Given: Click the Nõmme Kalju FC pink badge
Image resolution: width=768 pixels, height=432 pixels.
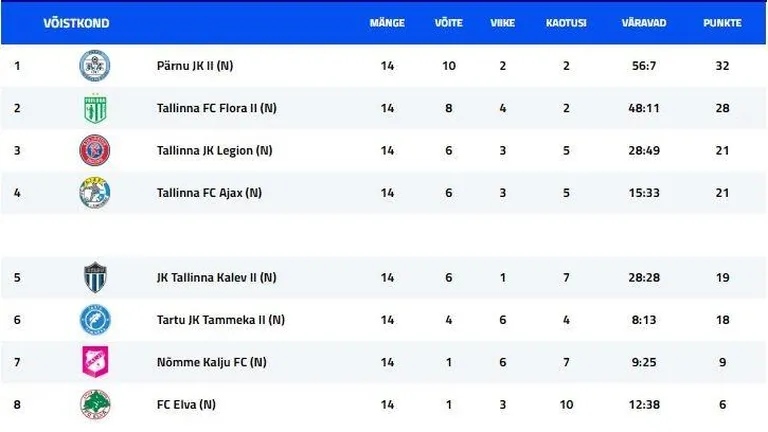Looking at the screenshot, I should click(x=95, y=362).
